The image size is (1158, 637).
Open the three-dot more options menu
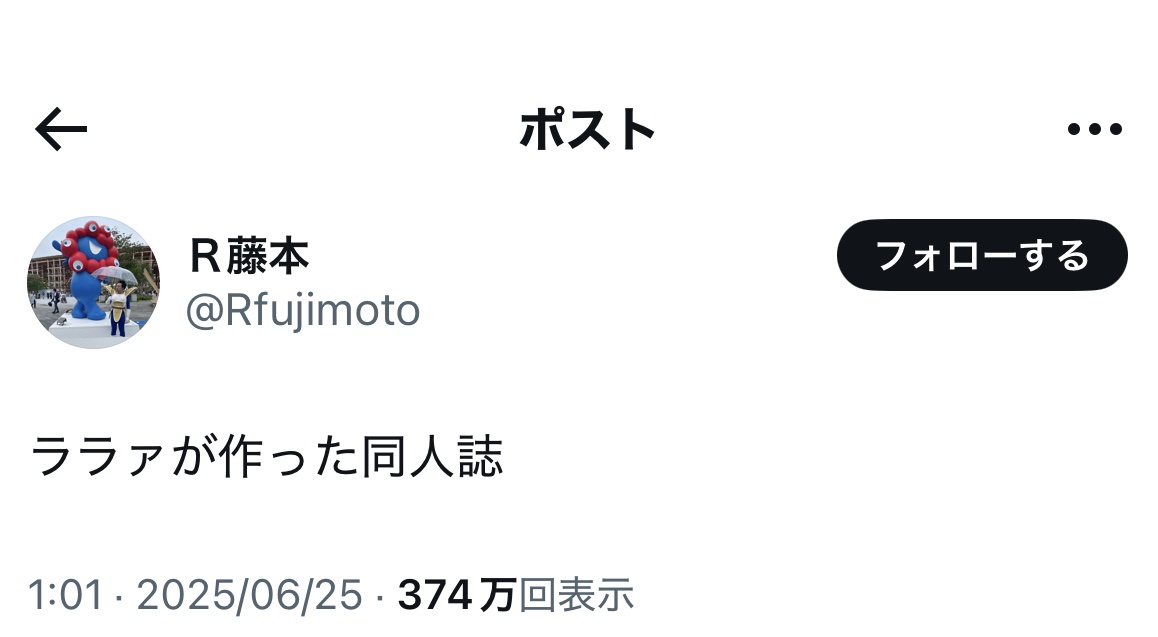1094,129
